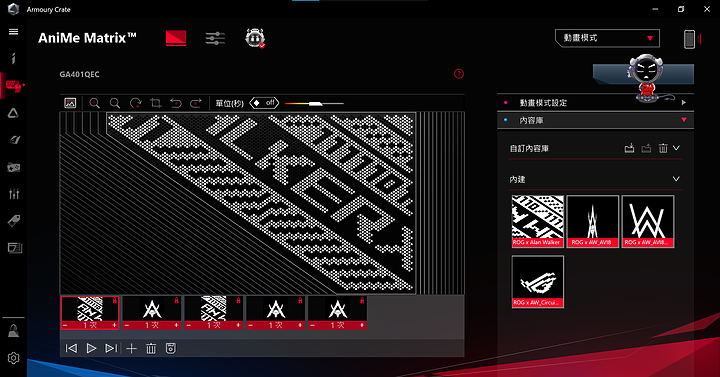The height and width of the screenshot is (377, 720).
Task: Redo the last edit
Action: click(196, 103)
